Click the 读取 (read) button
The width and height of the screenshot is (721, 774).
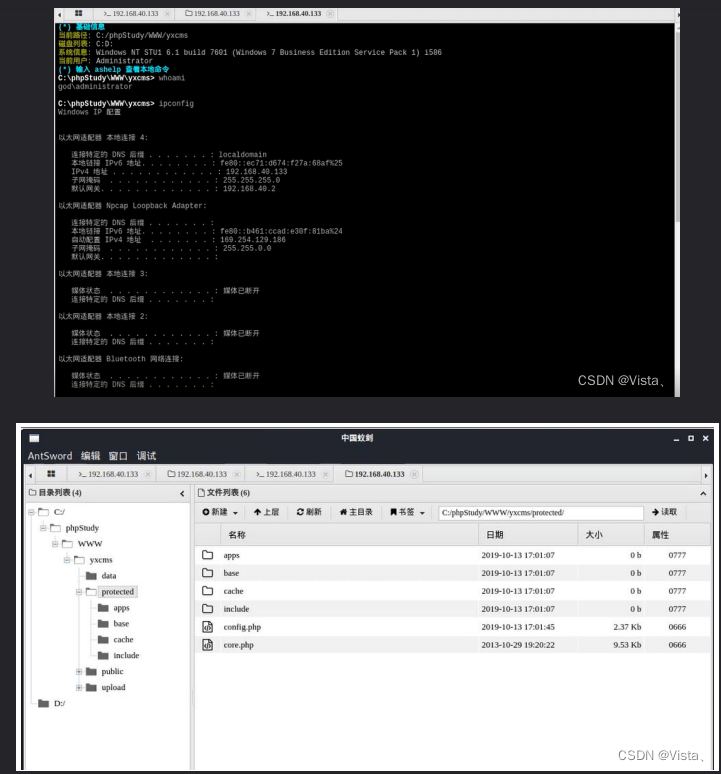[x=664, y=512]
